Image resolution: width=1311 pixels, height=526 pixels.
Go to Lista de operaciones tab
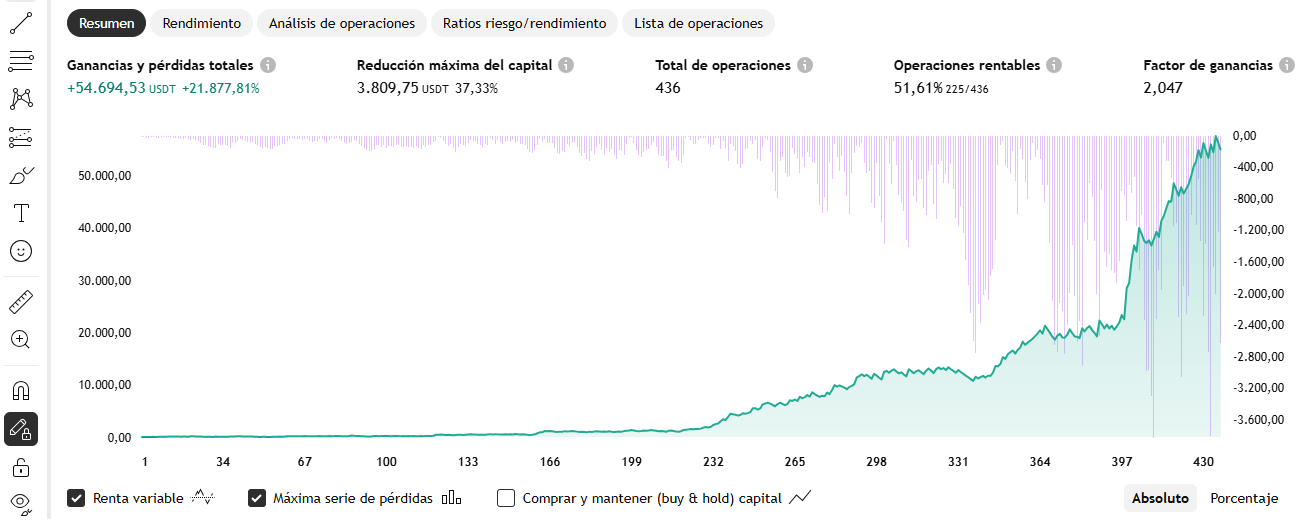coord(698,23)
